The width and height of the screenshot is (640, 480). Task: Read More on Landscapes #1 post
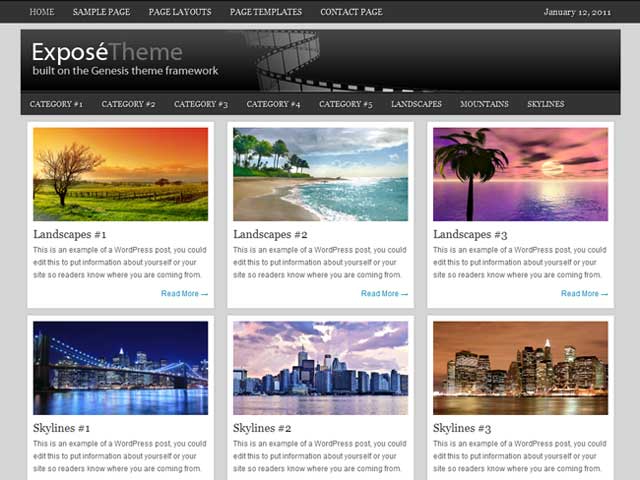click(184, 293)
